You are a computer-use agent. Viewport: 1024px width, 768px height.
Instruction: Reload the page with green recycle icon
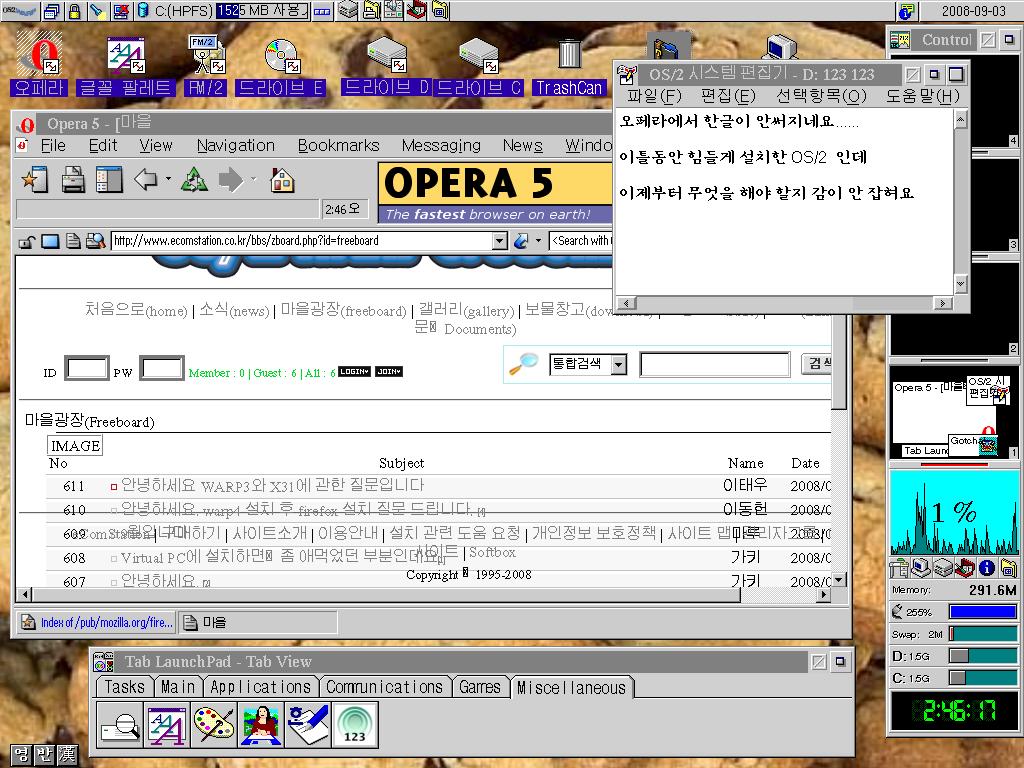click(194, 179)
